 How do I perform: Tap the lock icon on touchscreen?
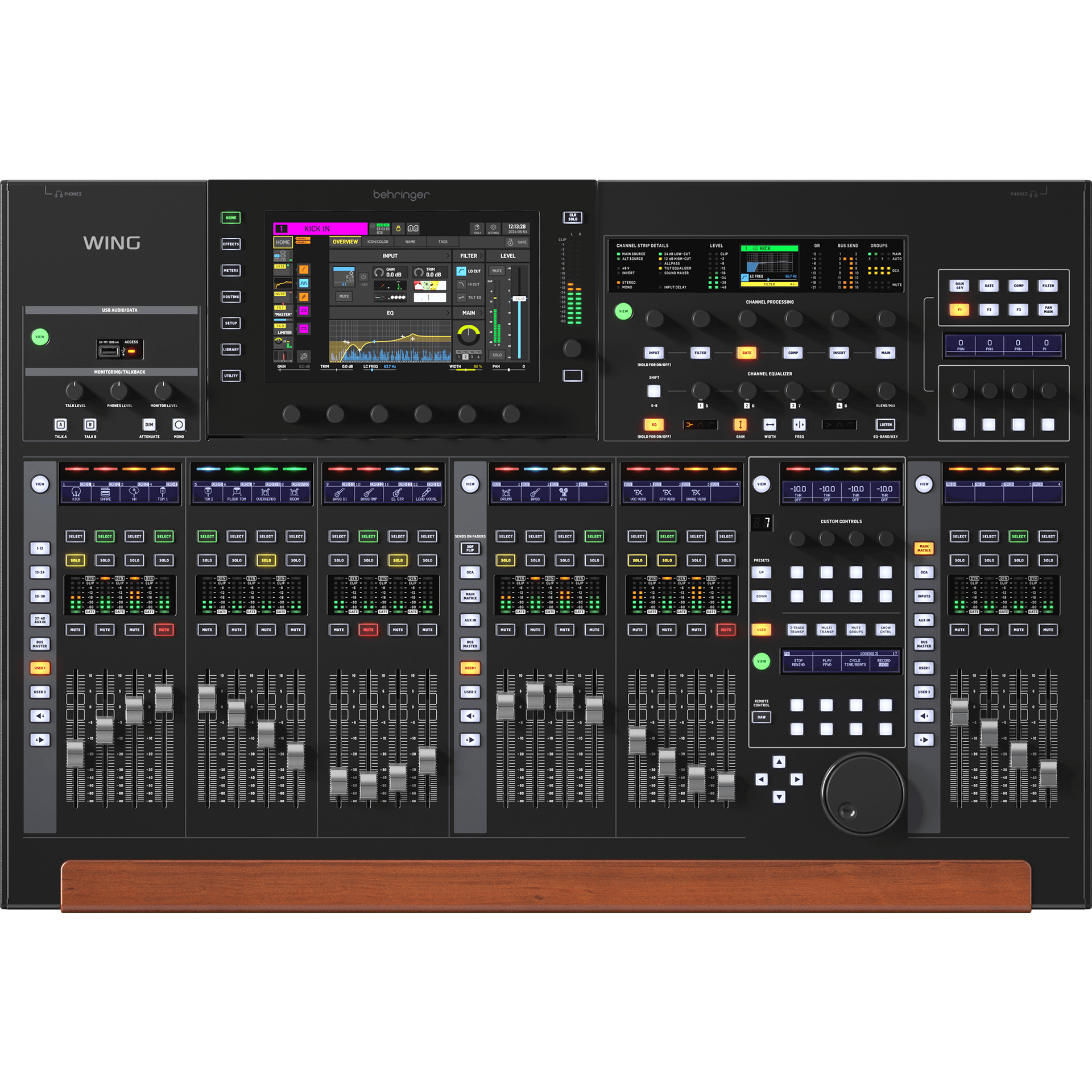coord(398,228)
